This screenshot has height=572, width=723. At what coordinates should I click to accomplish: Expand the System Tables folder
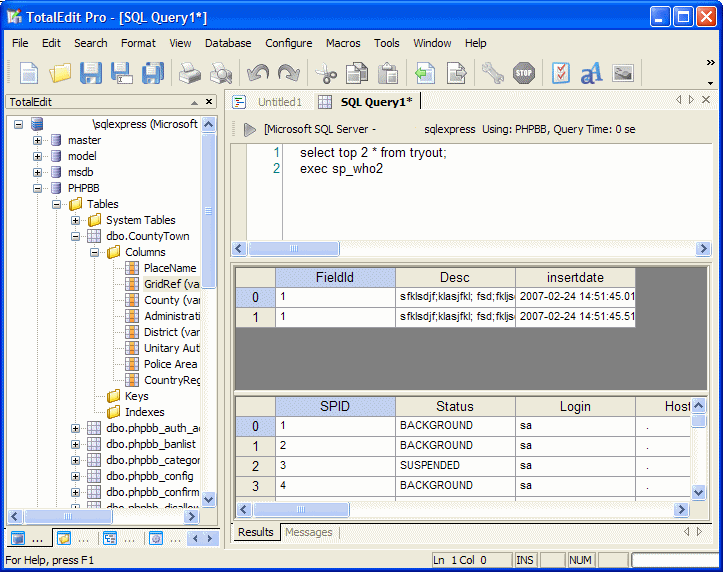(x=75, y=220)
